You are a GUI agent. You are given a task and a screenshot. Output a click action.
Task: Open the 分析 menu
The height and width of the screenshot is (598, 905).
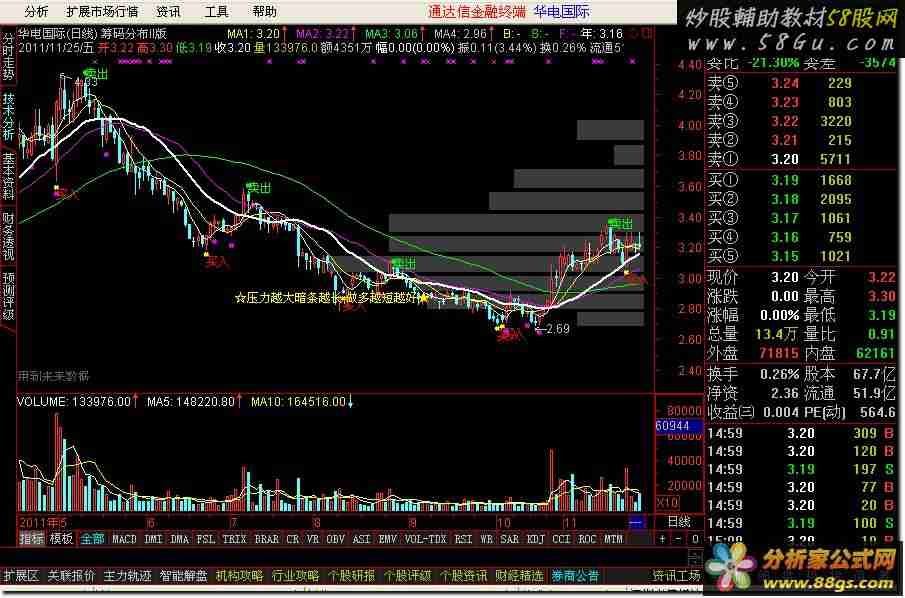(36, 12)
